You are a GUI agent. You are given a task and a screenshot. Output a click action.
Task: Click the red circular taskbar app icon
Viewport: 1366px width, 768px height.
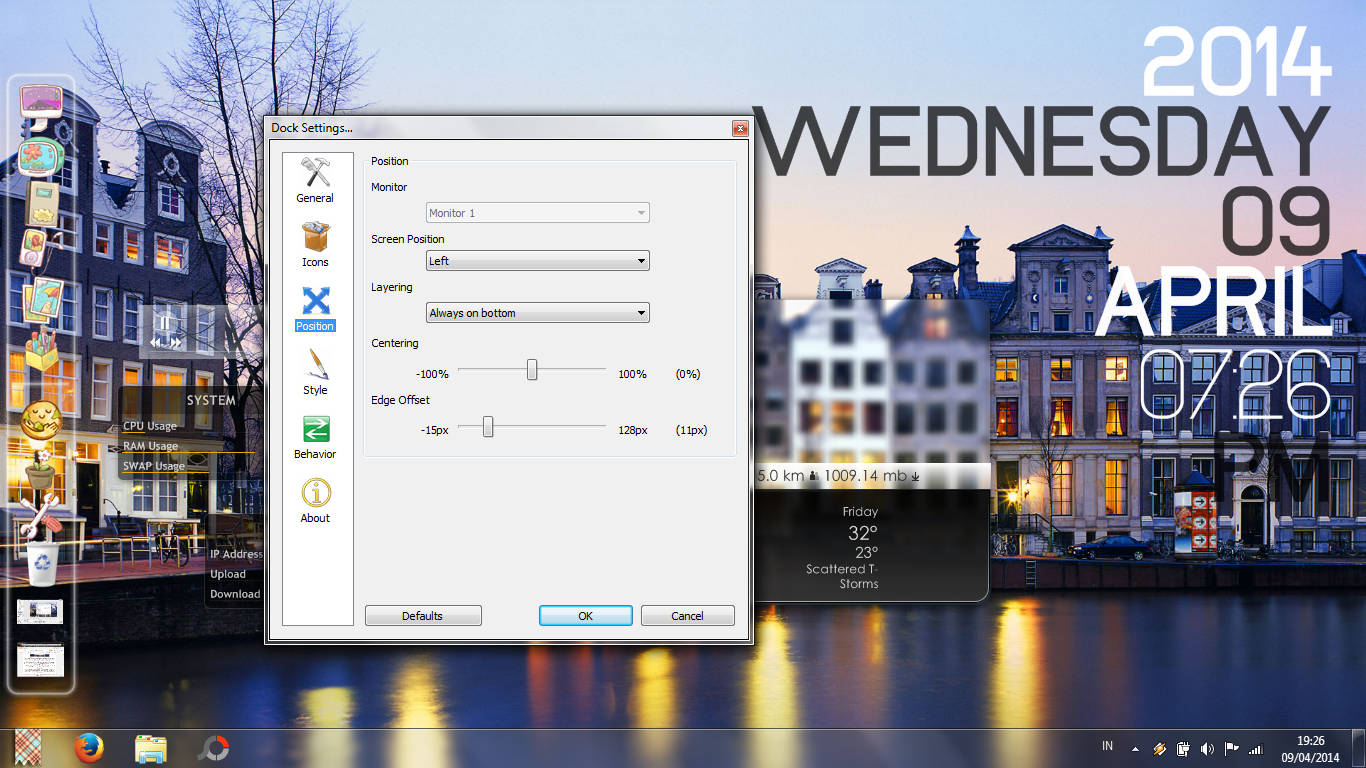pos(213,748)
